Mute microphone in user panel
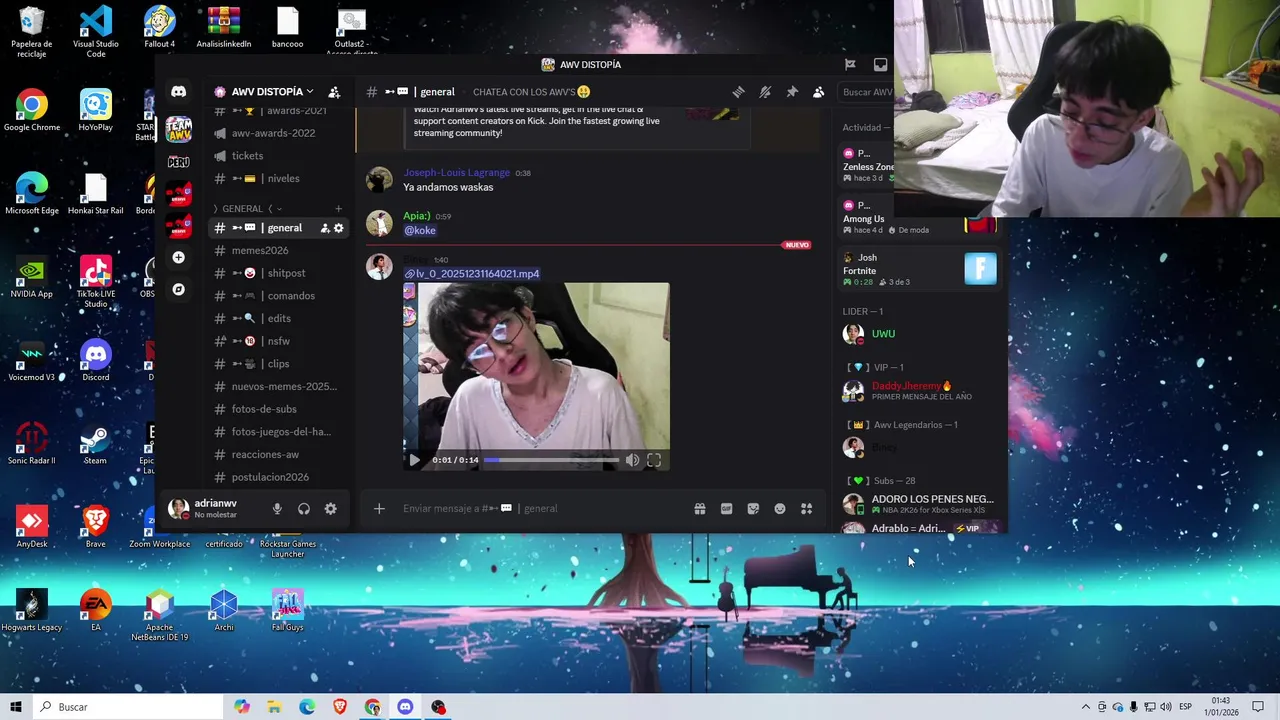 tap(277, 509)
